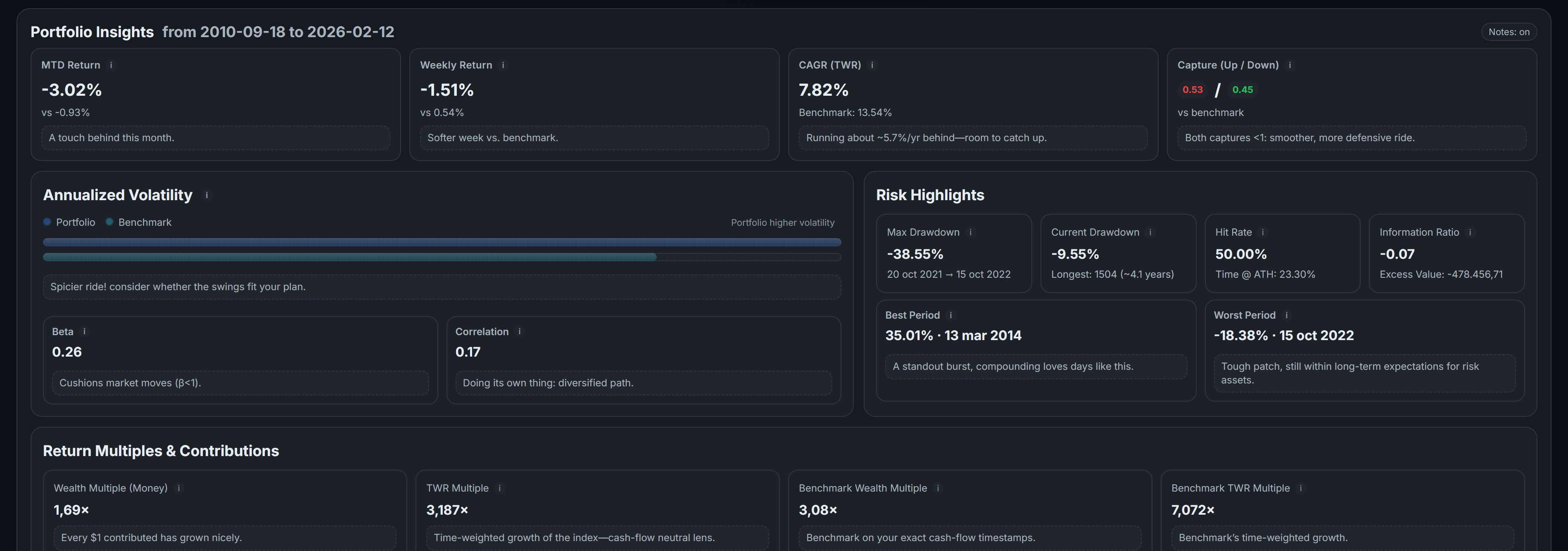1568x551 pixels.
Task: Click the Hit Rate info icon
Action: [x=1262, y=232]
